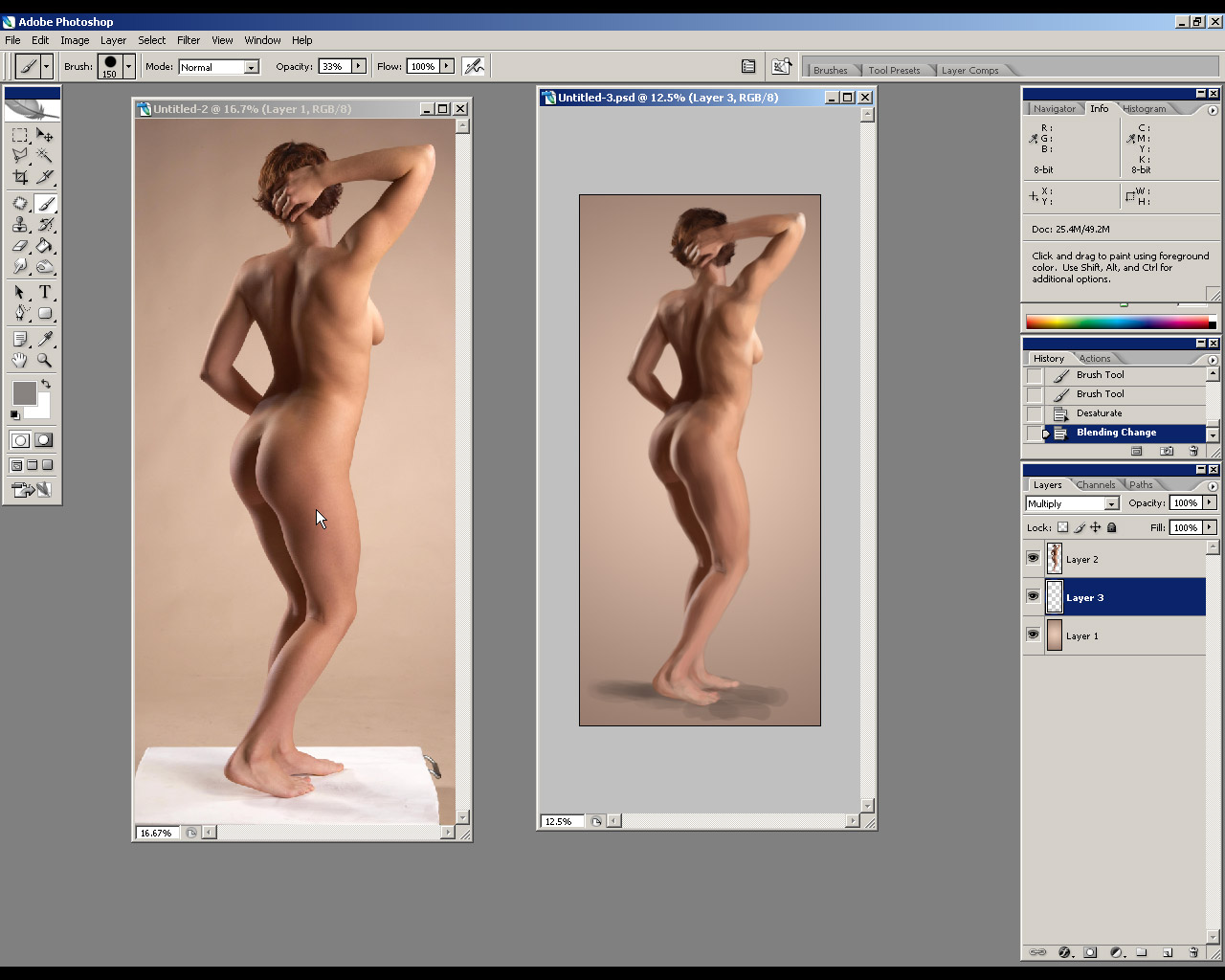Expand the brush preset picker arrow
This screenshot has height=980, width=1225.
pyautogui.click(x=128, y=66)
